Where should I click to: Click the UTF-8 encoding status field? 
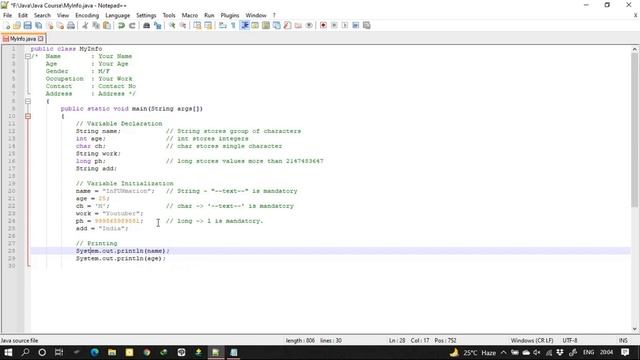coord(570,340)
